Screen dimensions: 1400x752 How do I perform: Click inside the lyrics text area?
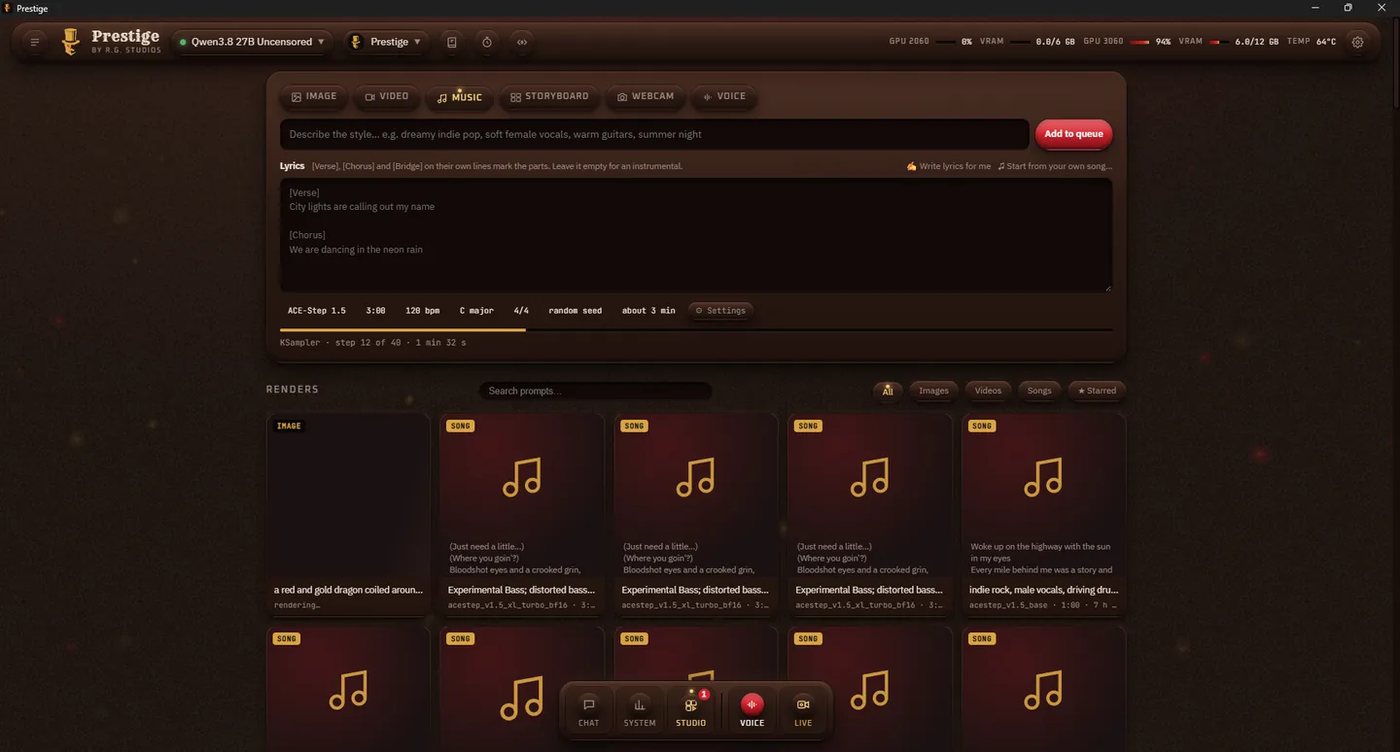pos(696,235)
